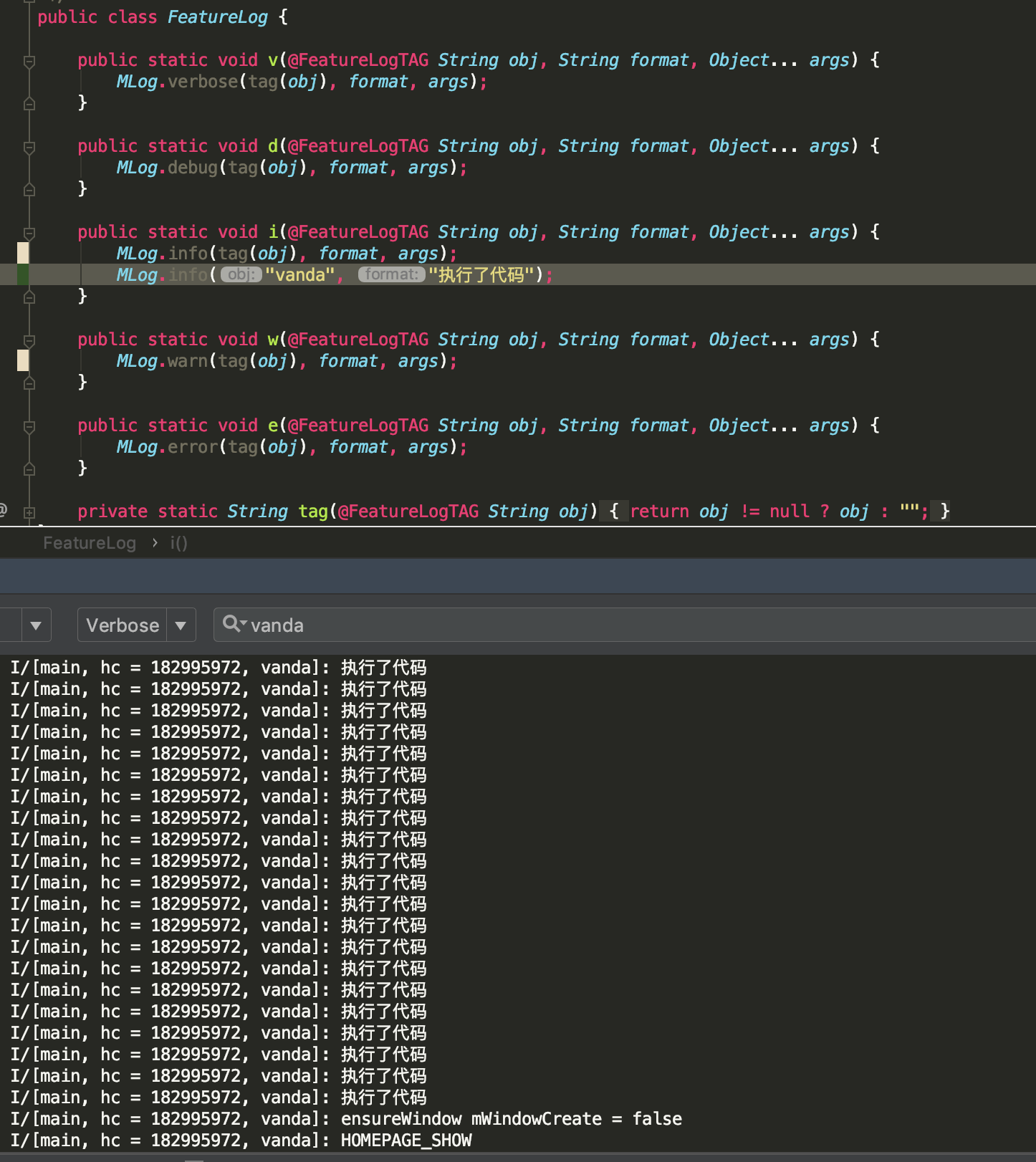Screen dimensions: 1036x1162
Task: Click the obj: parameter hint
Action: pyautogui.click(x=241, y=275)
